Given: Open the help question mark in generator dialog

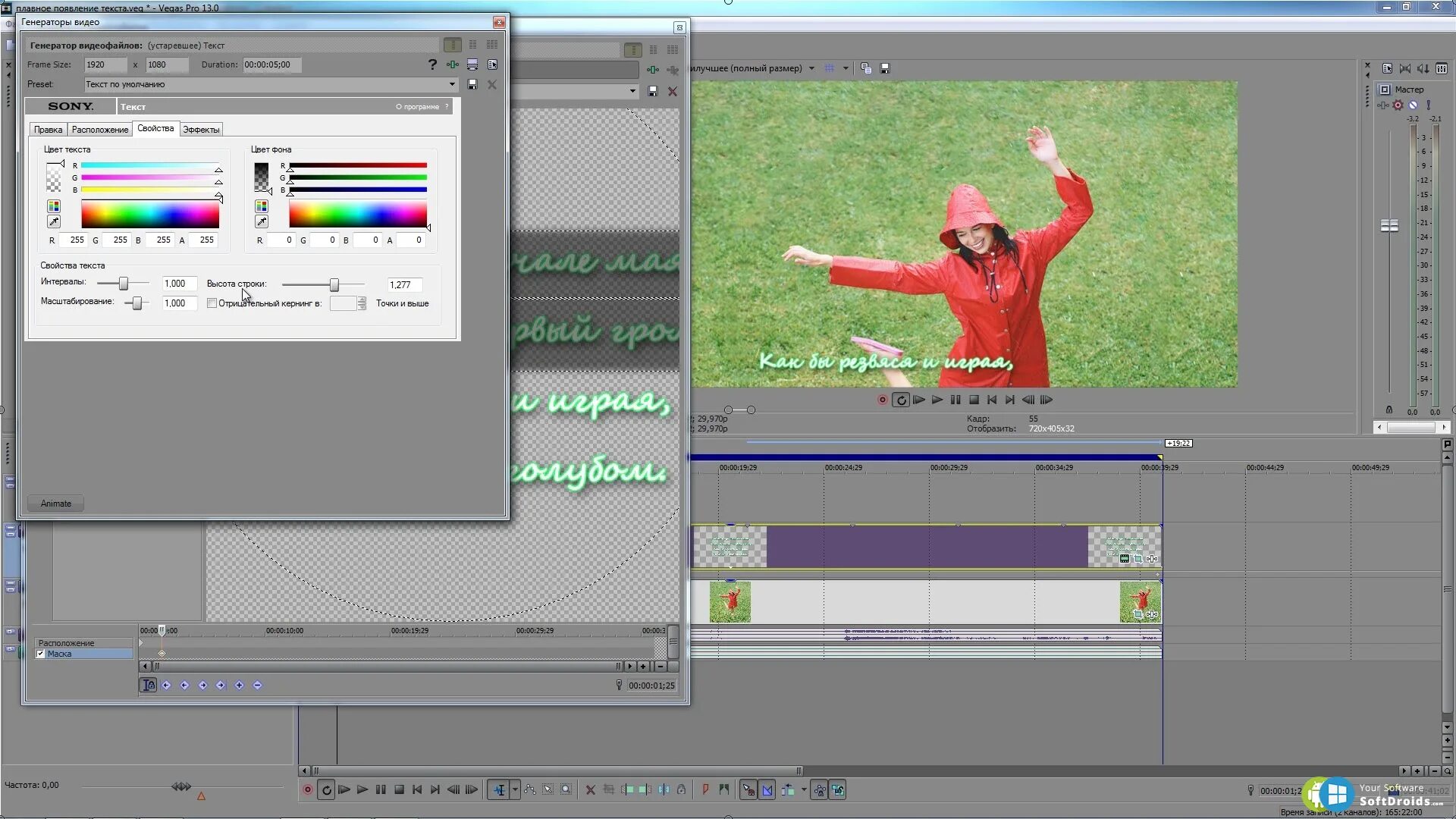Looking at the screenshot, I should (433, 64).
